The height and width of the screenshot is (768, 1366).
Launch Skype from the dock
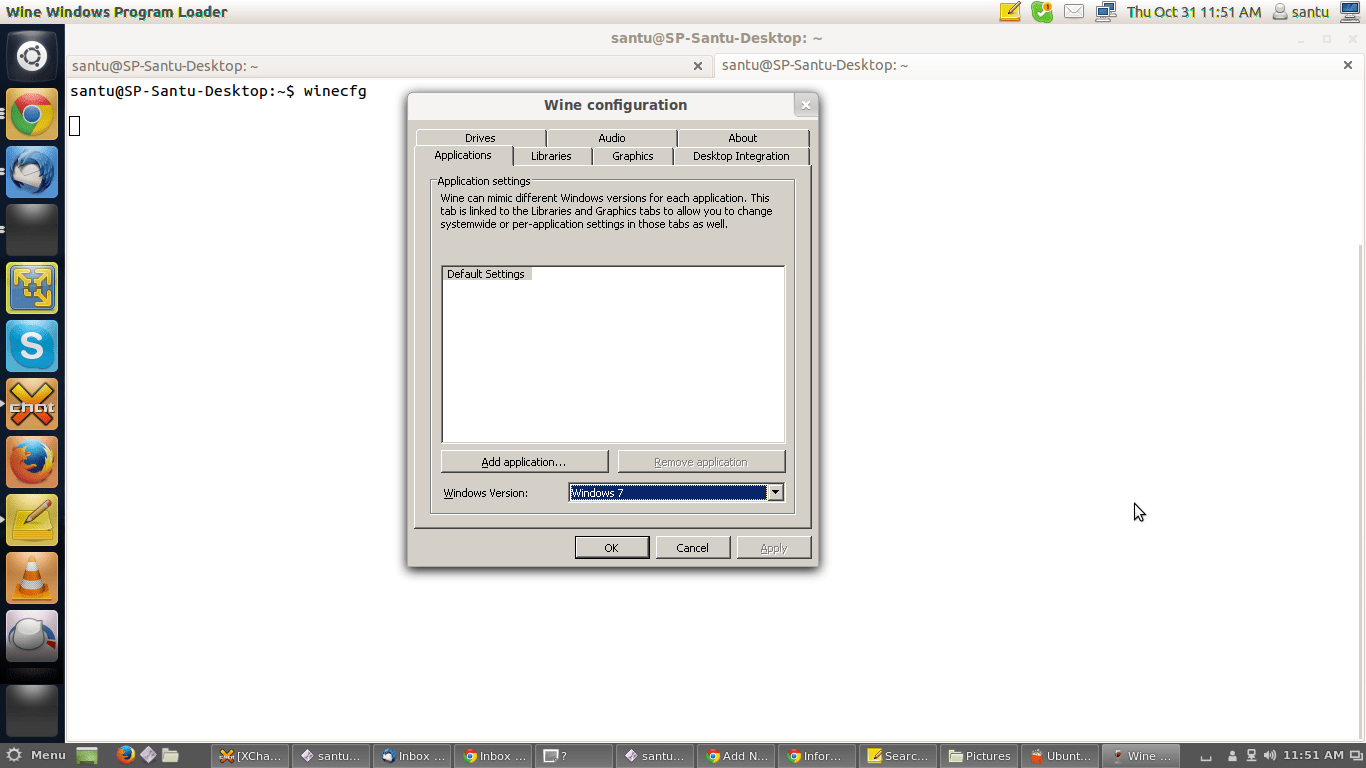tap(32, 346)
